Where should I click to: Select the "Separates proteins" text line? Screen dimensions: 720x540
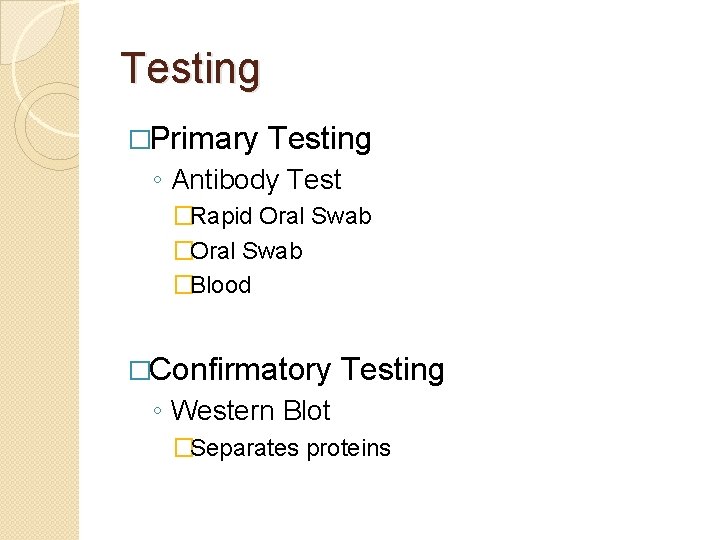tap(290, 448)
